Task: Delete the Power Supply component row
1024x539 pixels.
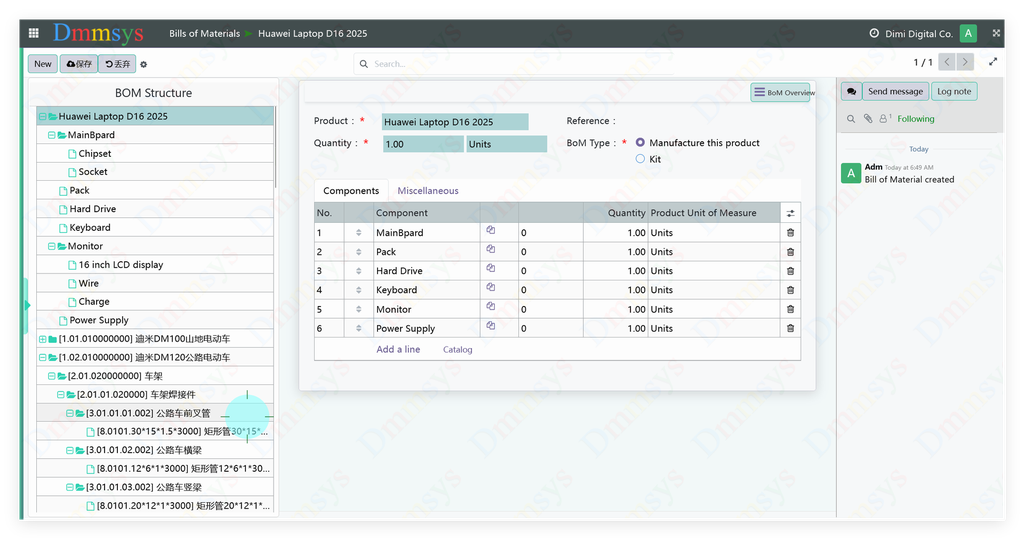Action: [x=790, y=328]
